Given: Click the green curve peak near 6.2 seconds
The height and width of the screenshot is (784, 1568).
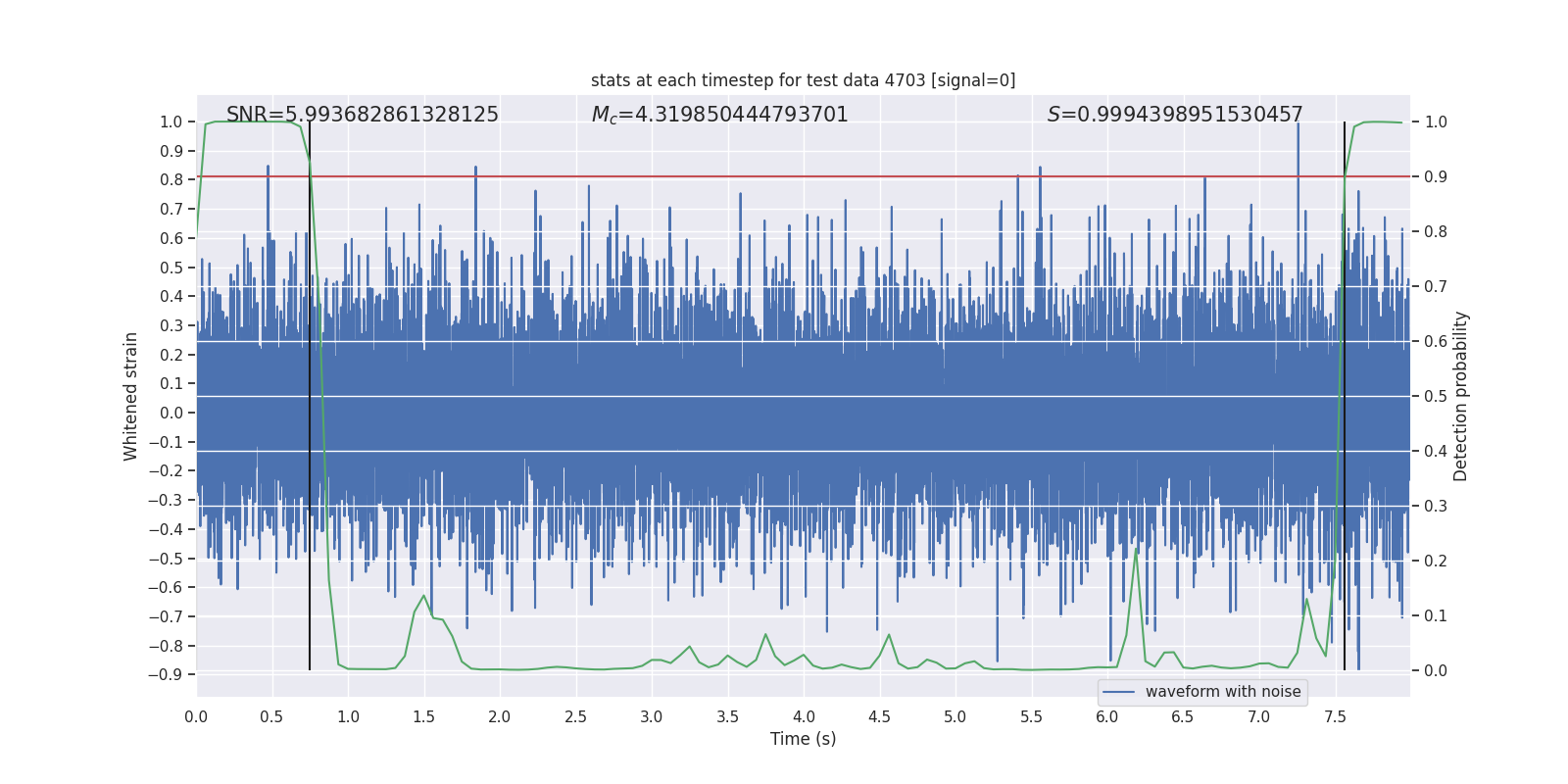Looking at the screenshot, I should point(1137,551).
